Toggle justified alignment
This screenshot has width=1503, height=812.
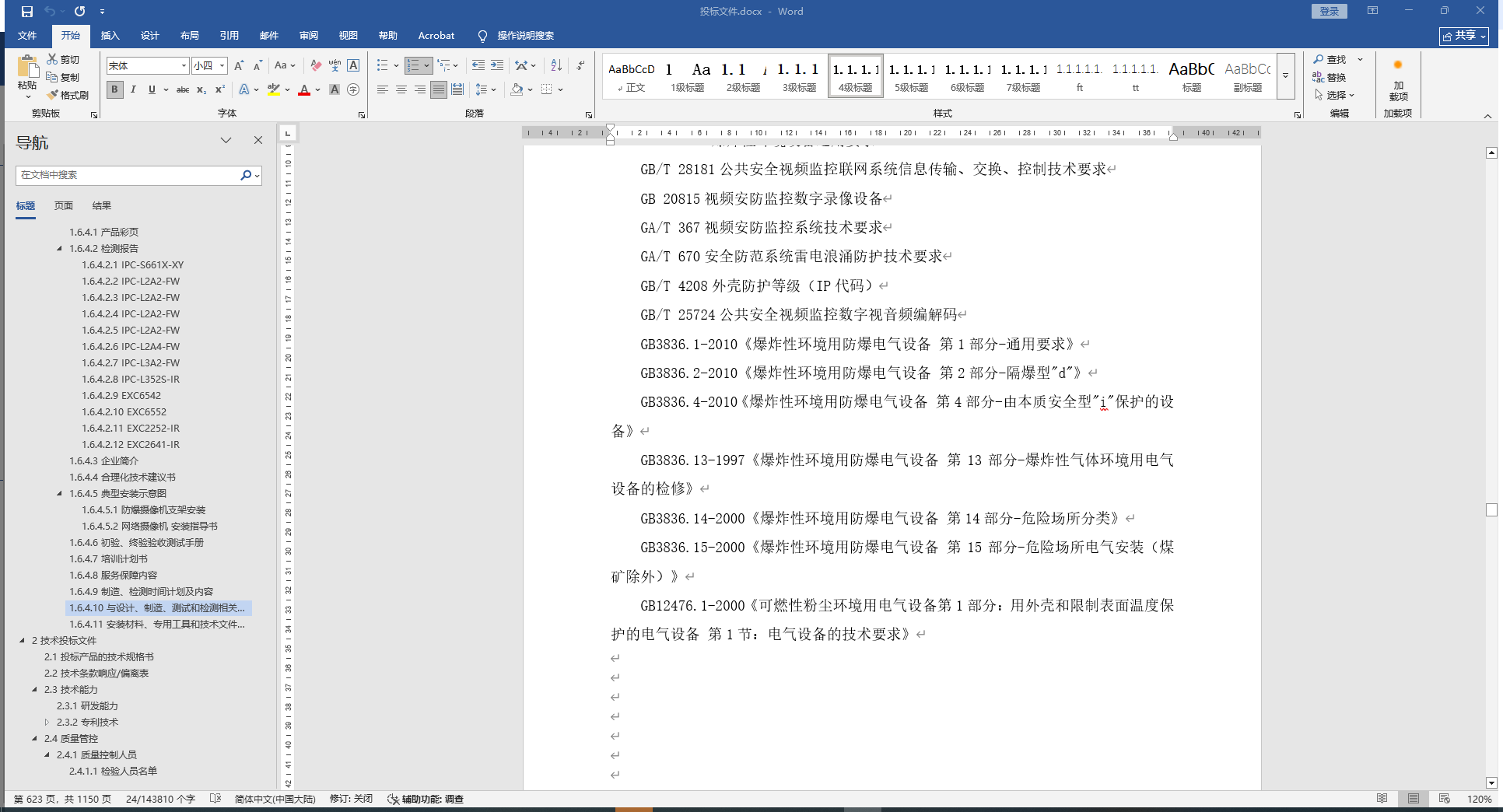(x=439, y=89)
